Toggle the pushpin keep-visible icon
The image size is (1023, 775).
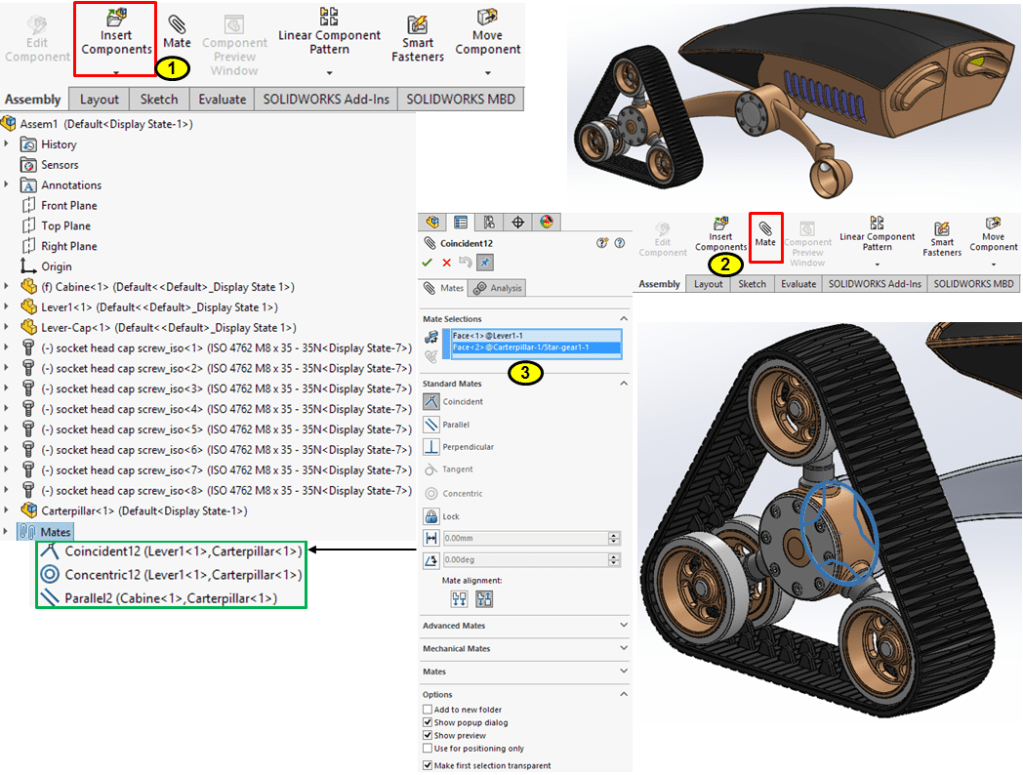(484, 262)
